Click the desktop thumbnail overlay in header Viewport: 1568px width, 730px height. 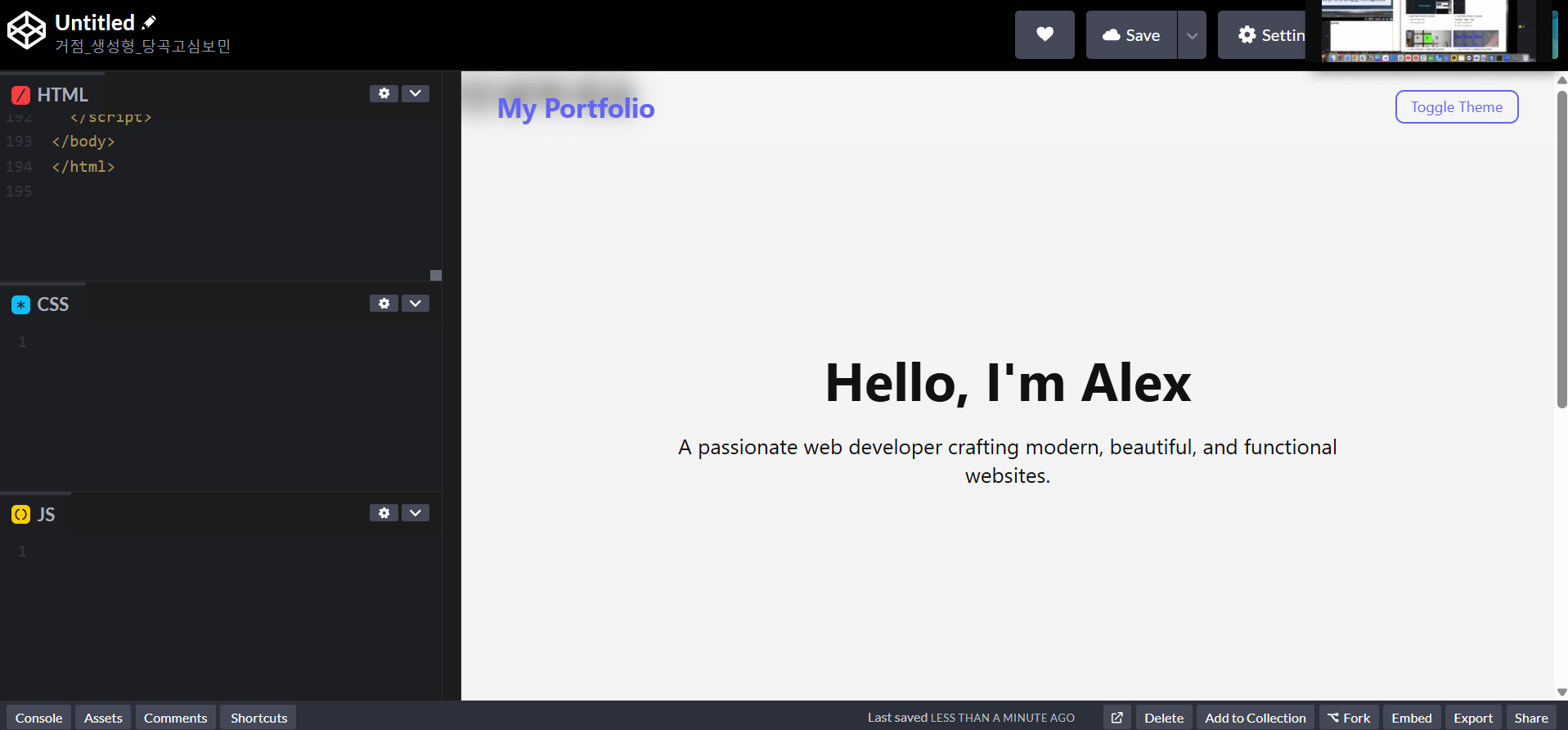tap(1428, 31)
